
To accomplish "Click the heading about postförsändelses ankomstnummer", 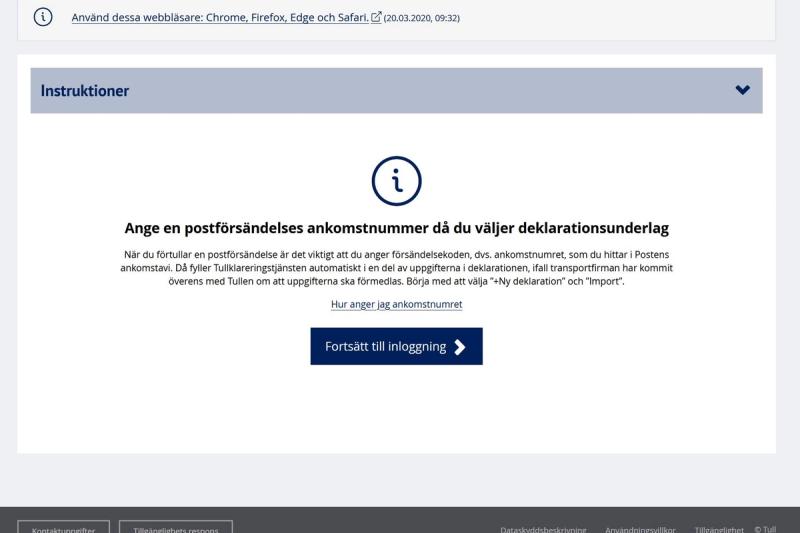I will 396,228.
